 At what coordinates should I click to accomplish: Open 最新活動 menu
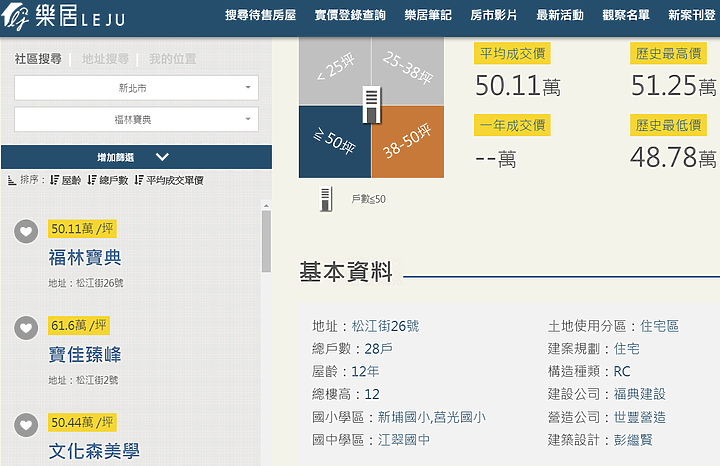pyautogui.click(x=560, y=15)
